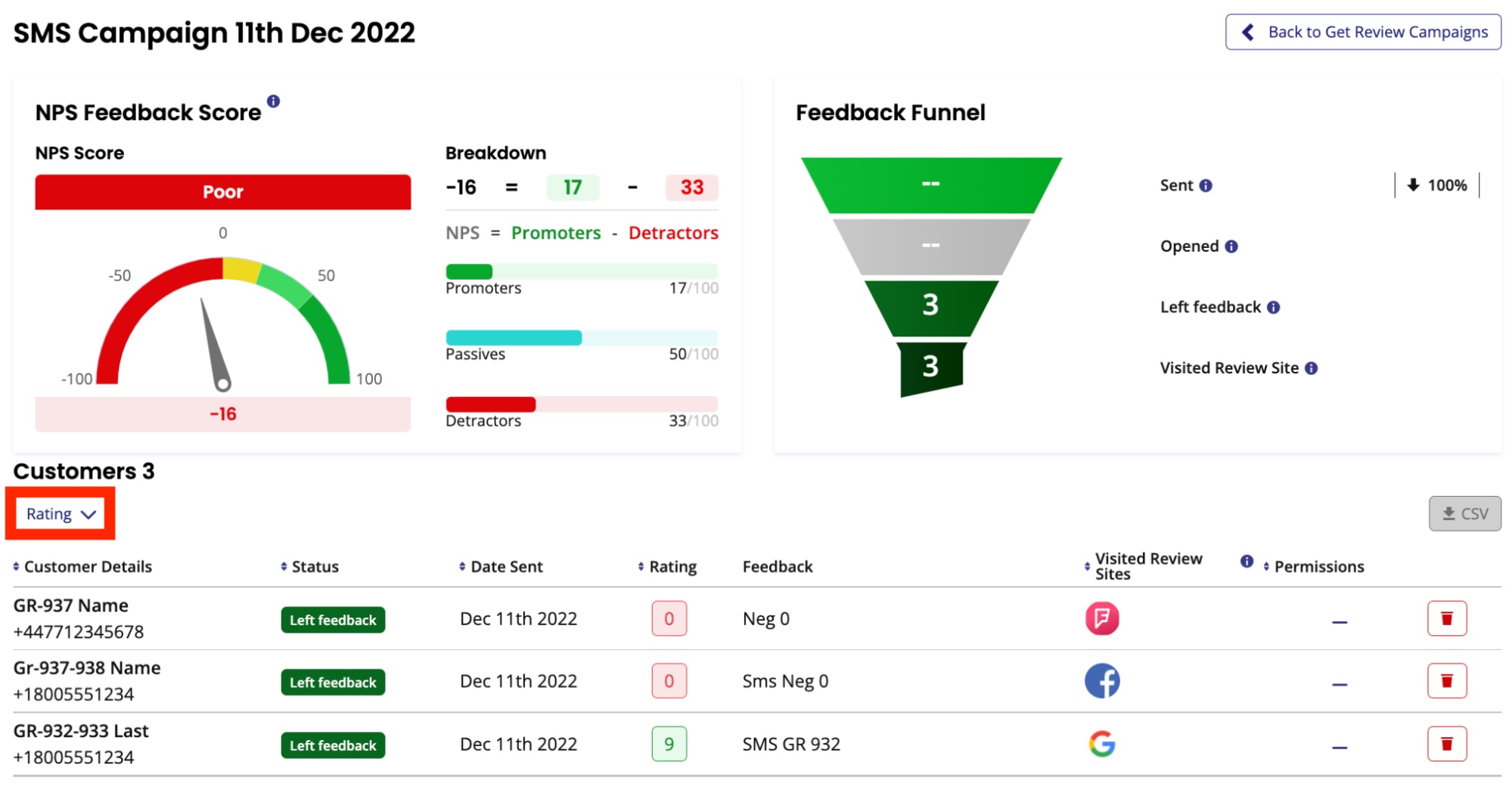Sort the table by Permissions column
This screenshot has width=1512, height=790.
point(1314,567)
